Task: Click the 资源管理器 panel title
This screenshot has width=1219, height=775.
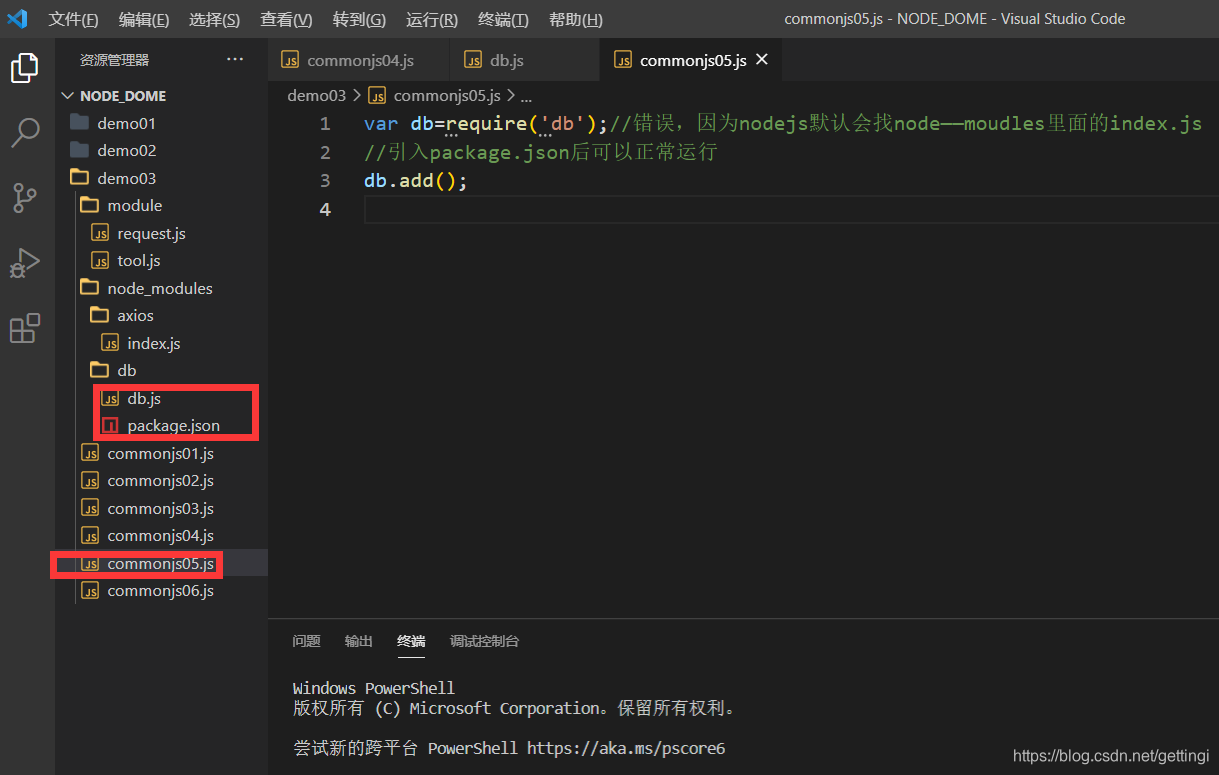Action: pyautogui.click(x=114, y=60)
